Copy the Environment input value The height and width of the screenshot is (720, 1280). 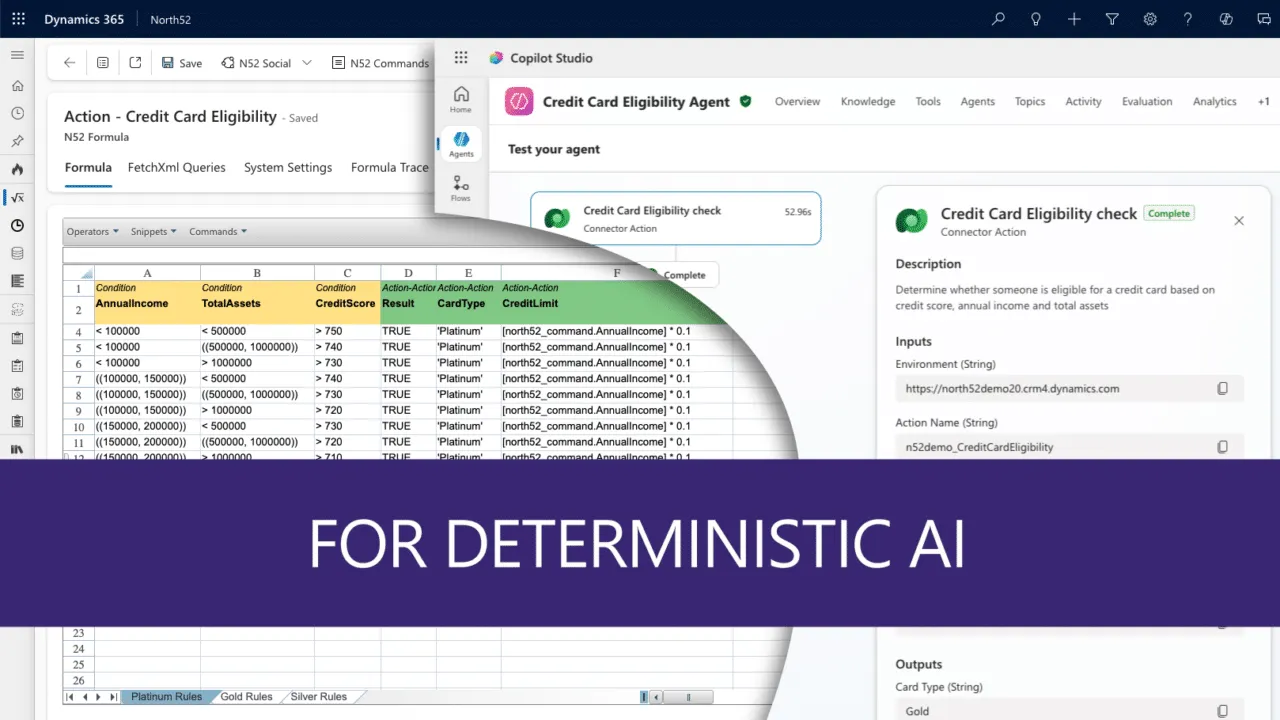pyautogui.click(x=1222, y=388)
